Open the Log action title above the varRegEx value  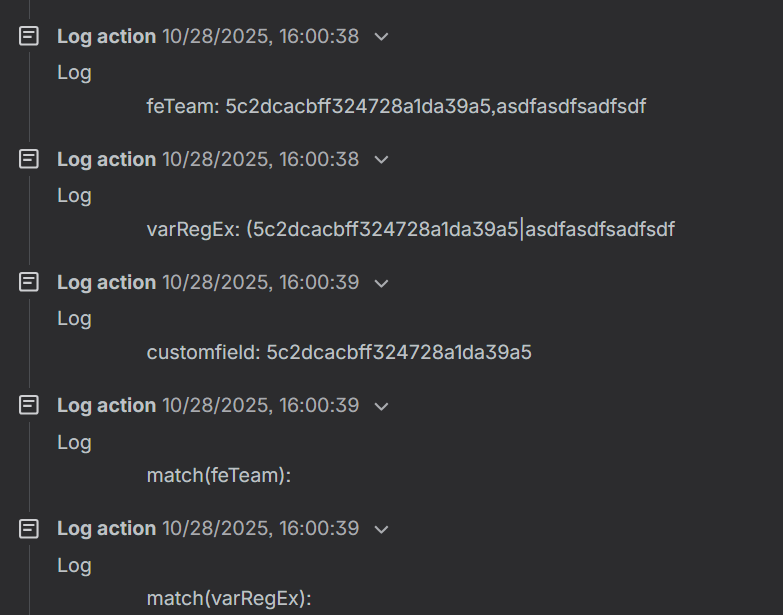tap(106, 159)
